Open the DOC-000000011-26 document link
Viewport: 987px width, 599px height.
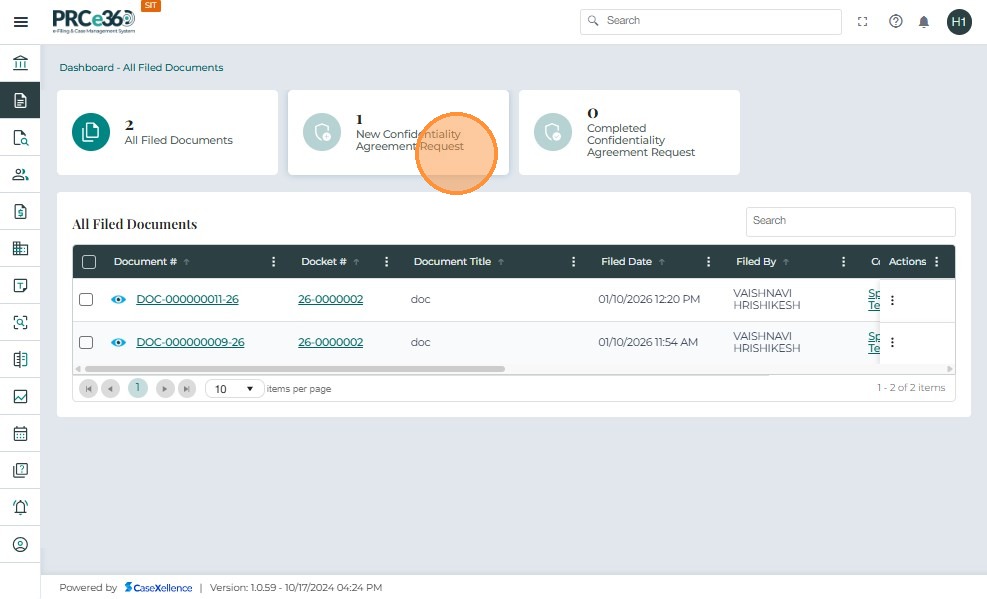pos(188,300)
